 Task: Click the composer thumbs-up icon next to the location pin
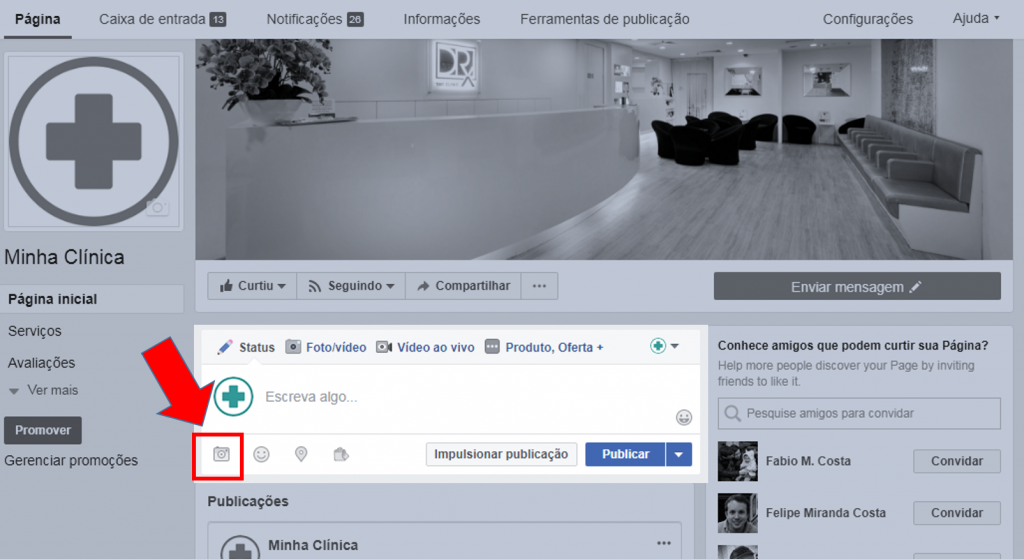(341, 454)
